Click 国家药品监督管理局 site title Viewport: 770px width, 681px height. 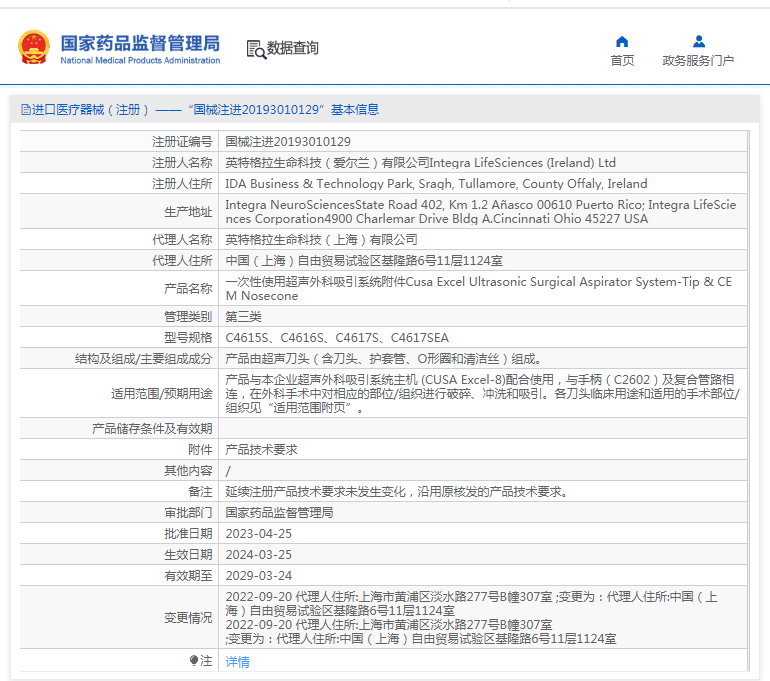click(x=140, y=43)
